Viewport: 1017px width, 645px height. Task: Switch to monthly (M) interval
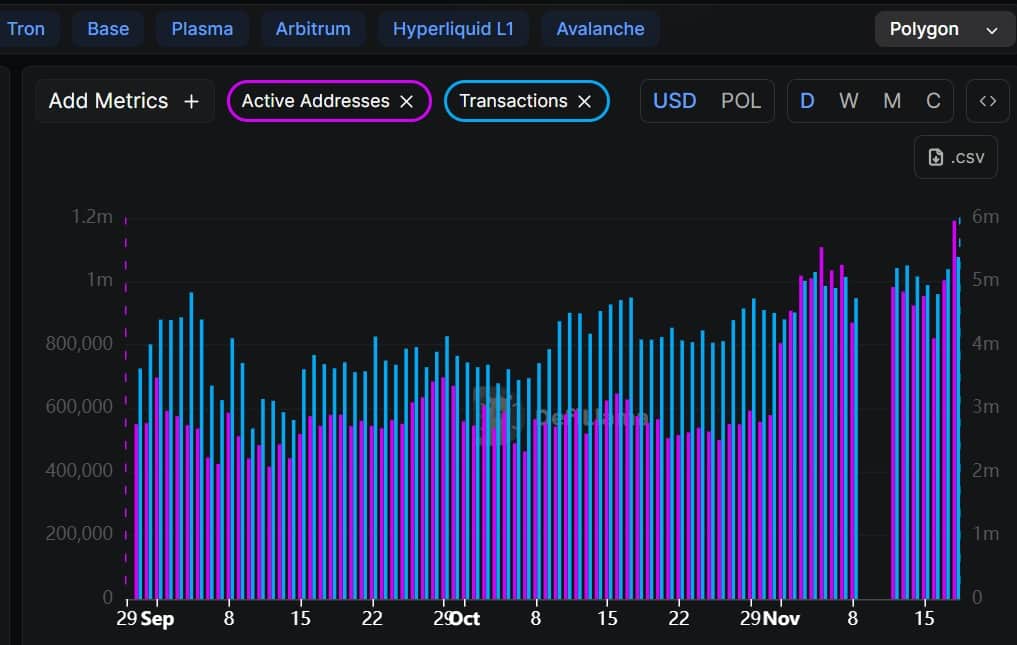tap(891, 100)
